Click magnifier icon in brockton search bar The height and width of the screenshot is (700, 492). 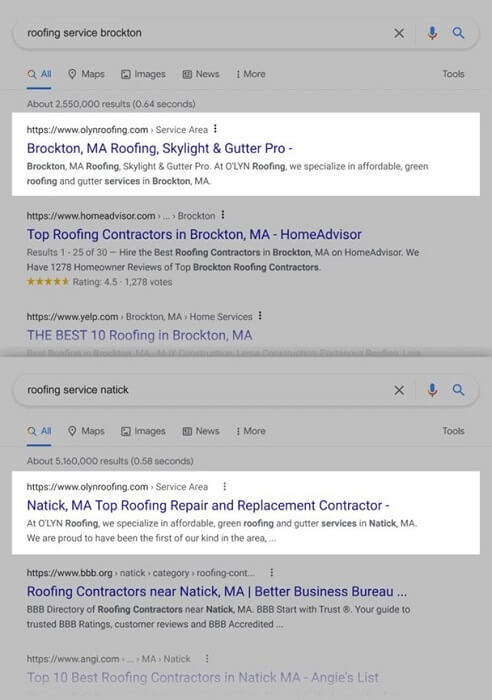point(458,33)
